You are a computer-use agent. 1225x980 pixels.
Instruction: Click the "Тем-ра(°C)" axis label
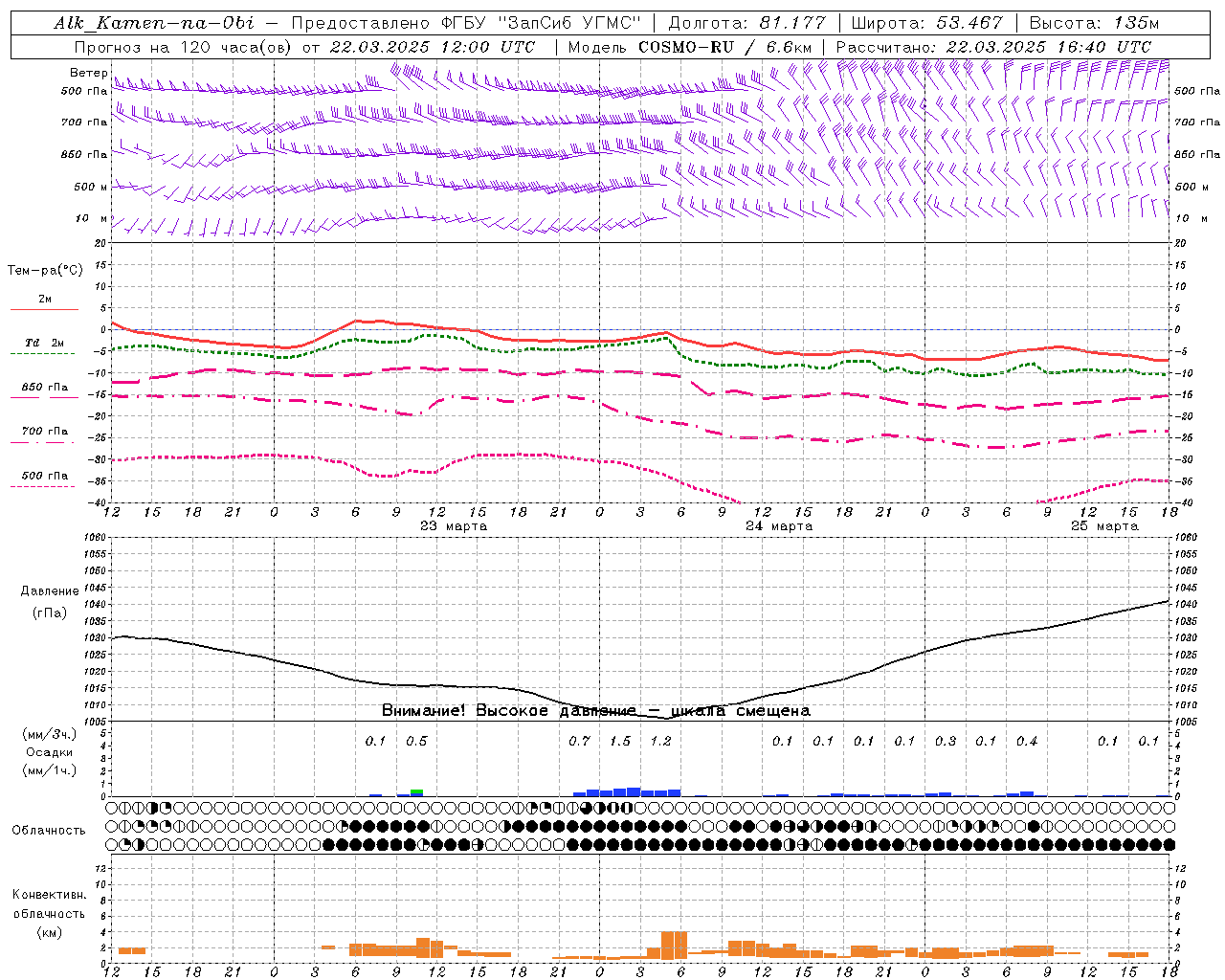tap(45, 271)
